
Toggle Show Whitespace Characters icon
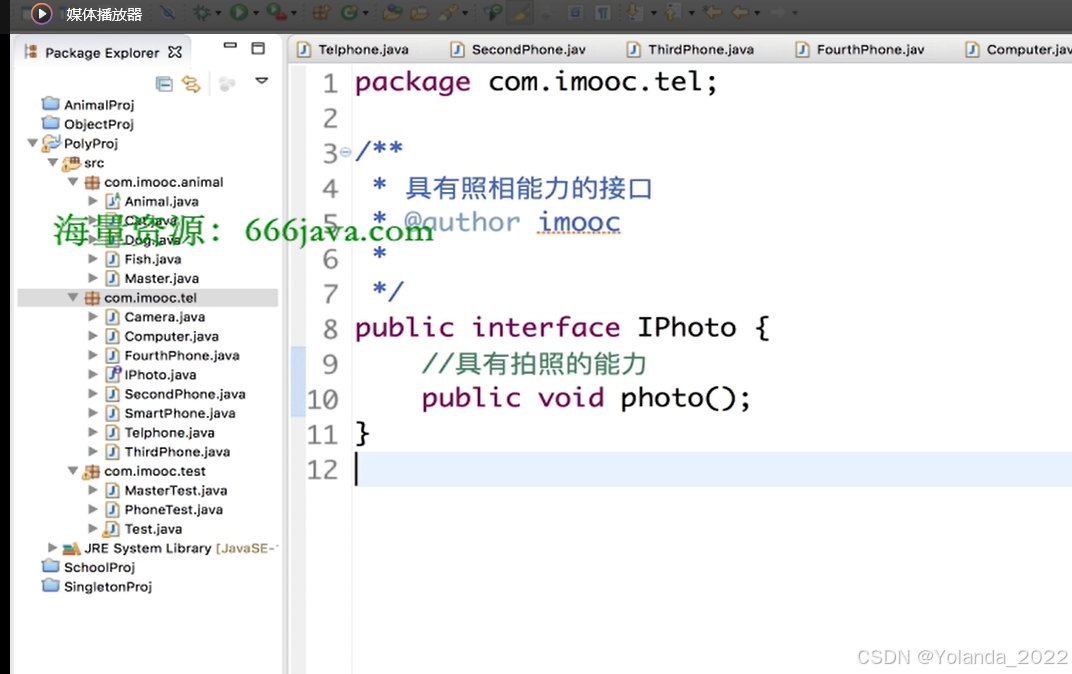(x=602, y=12)
